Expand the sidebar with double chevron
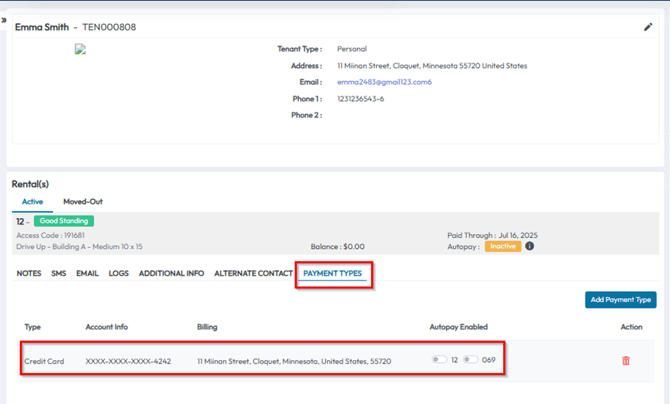 click(x=4, y=20)
